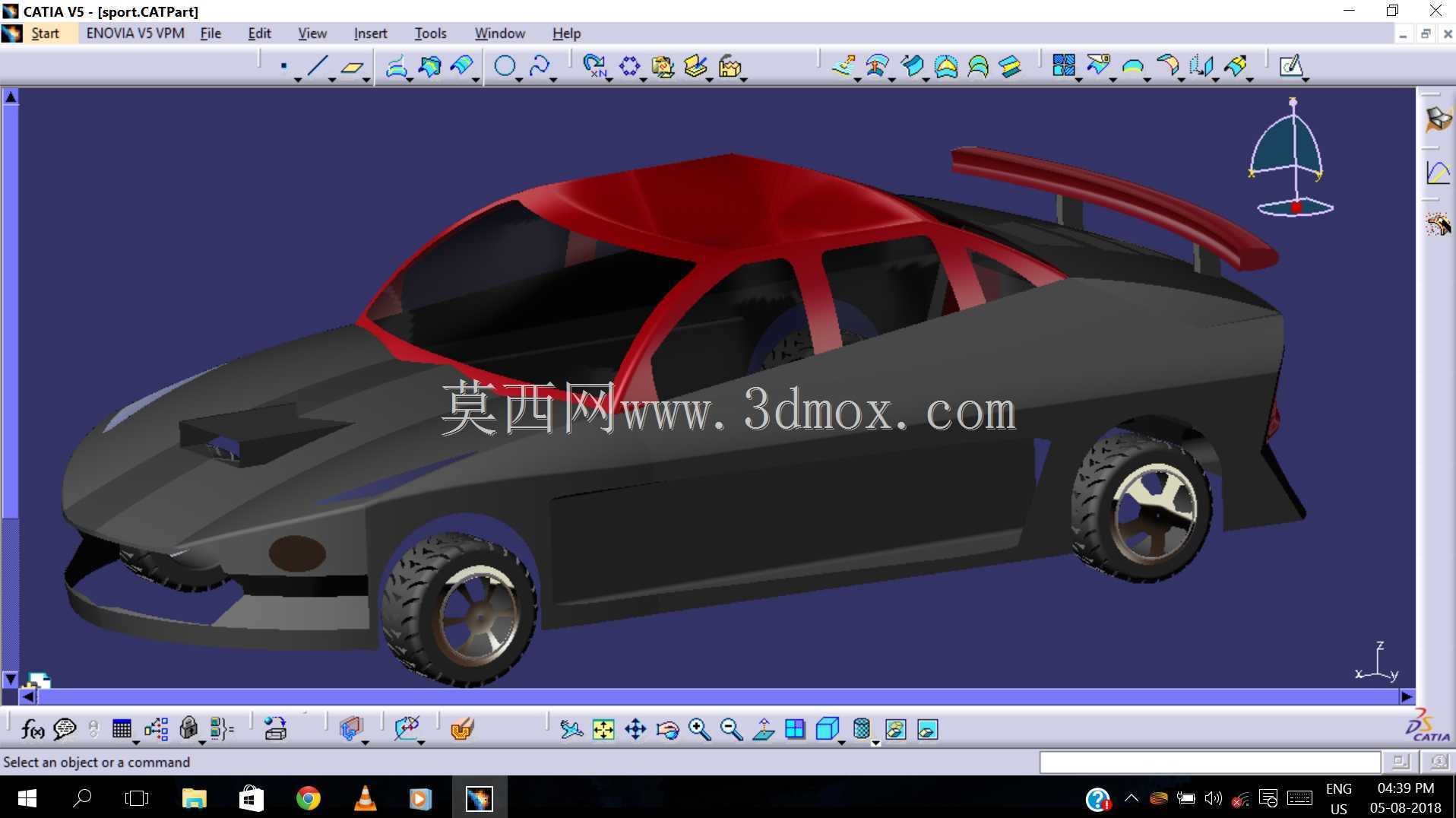Open the Insert menu
The width and height of the screenshot is (1456, 818).
tap(370, 33)
